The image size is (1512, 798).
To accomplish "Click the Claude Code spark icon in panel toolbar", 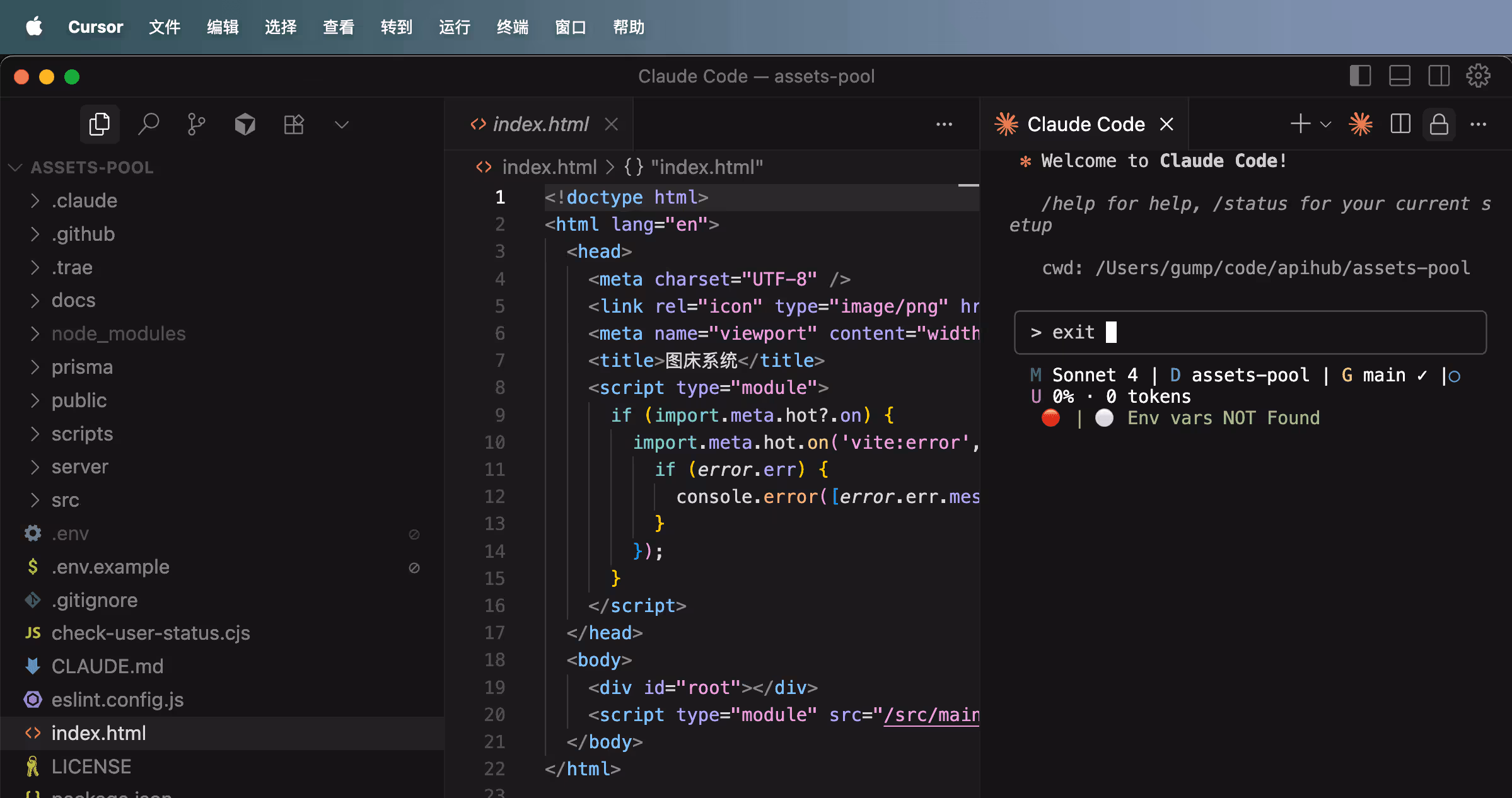I will pyautogui.click(x=1361, y=124).
